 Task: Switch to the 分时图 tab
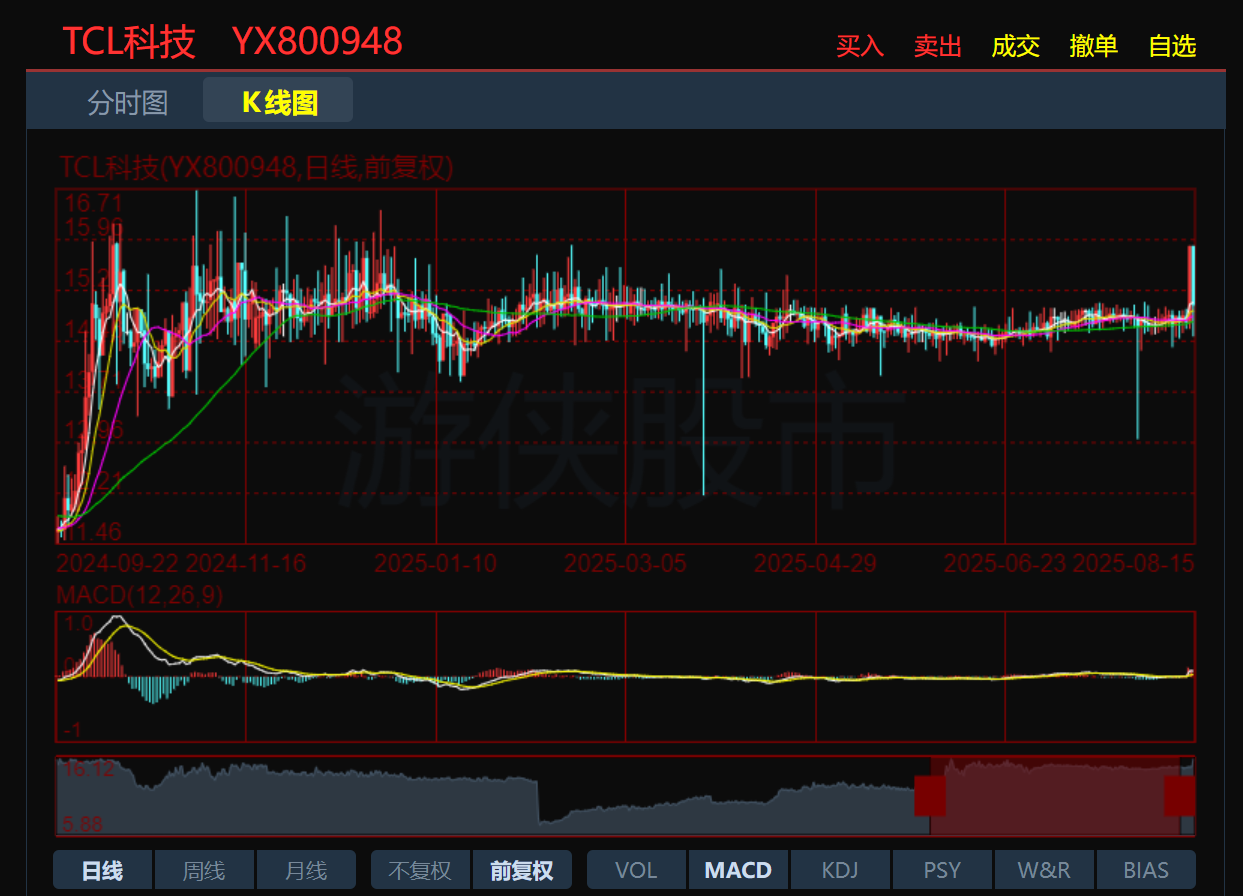(127, 102)
